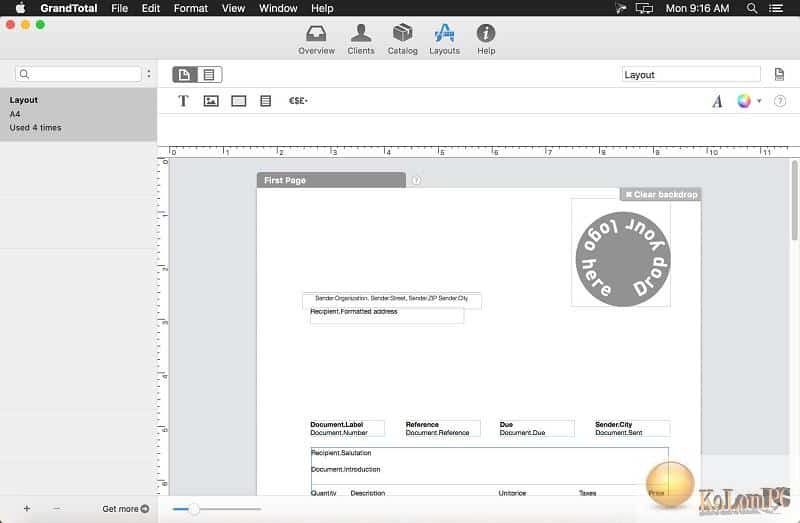The height and width of the screenshot is (523, 800).
Task: Select the Sender Organization address field
Action: coord(391,300)
